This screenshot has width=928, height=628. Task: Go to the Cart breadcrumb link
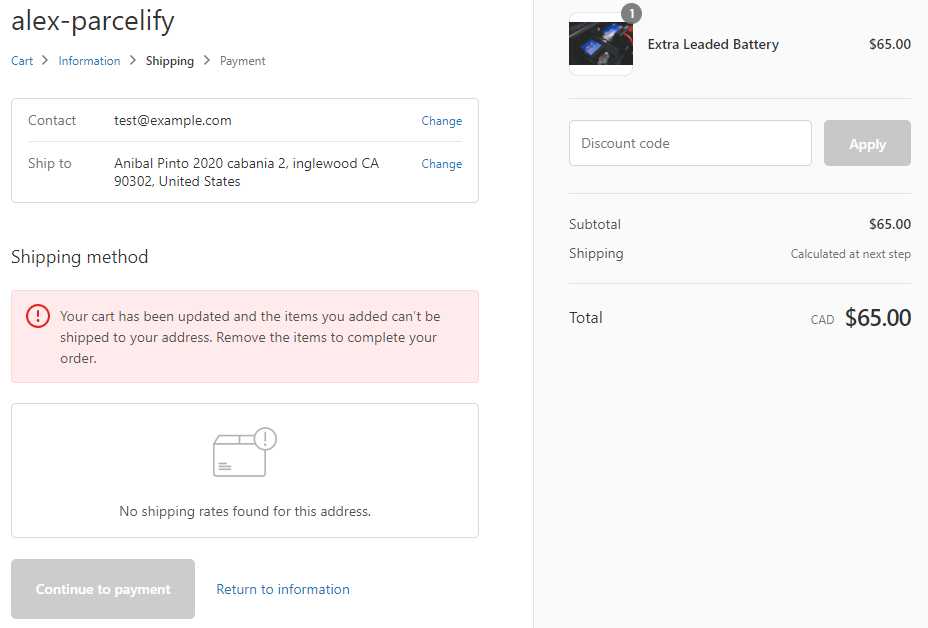pos(22,61)
